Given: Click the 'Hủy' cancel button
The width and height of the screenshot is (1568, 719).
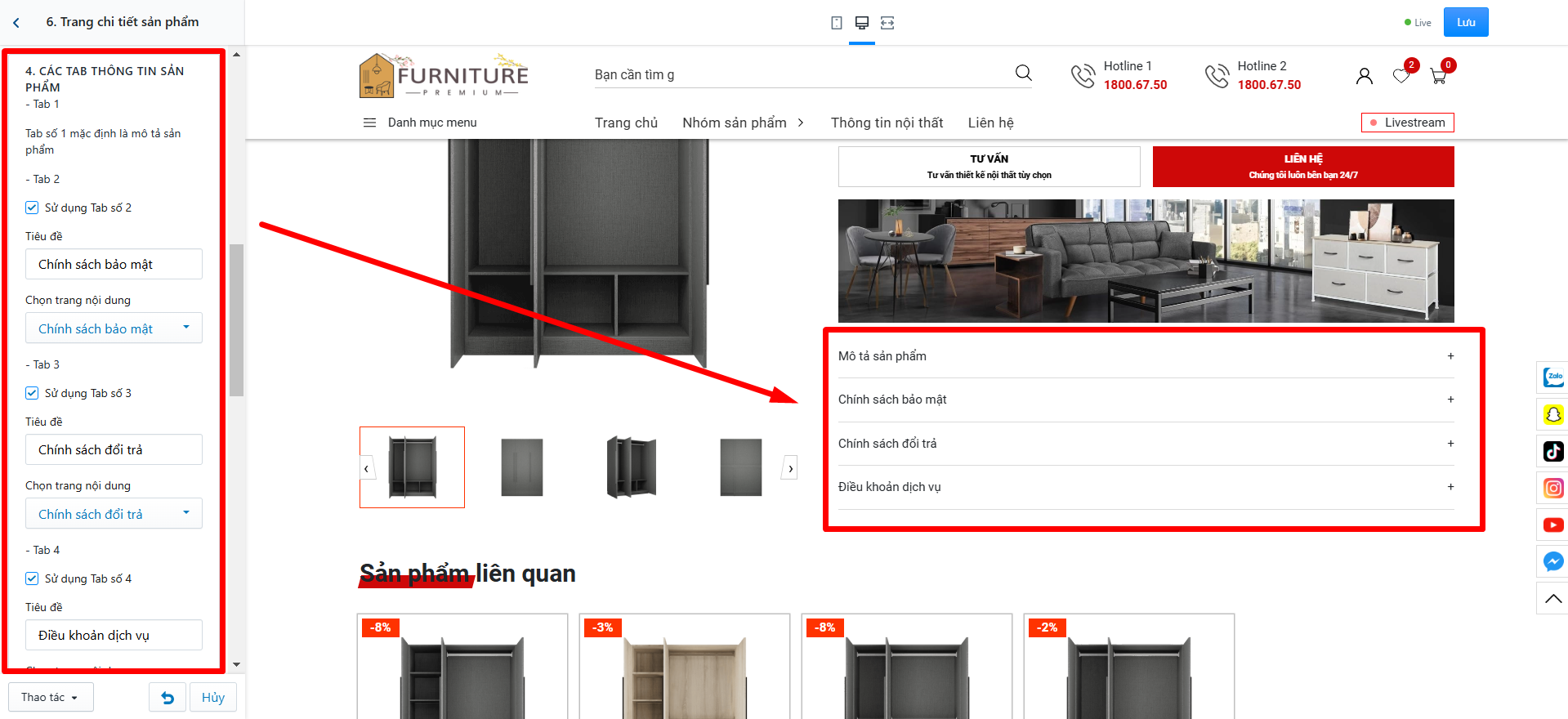Looking at the screenshot, I should tap(213, 698).
